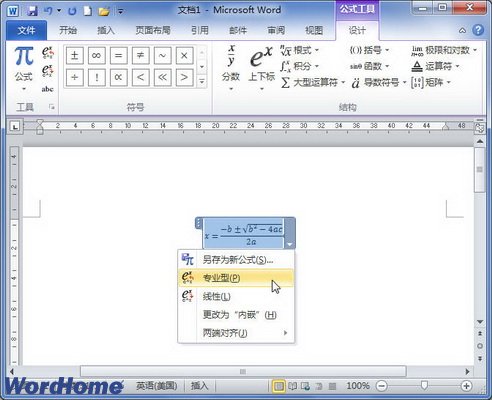
Task: Insert the plus-minus symbol
Action: pyautogui.click(x=75, y=55)
